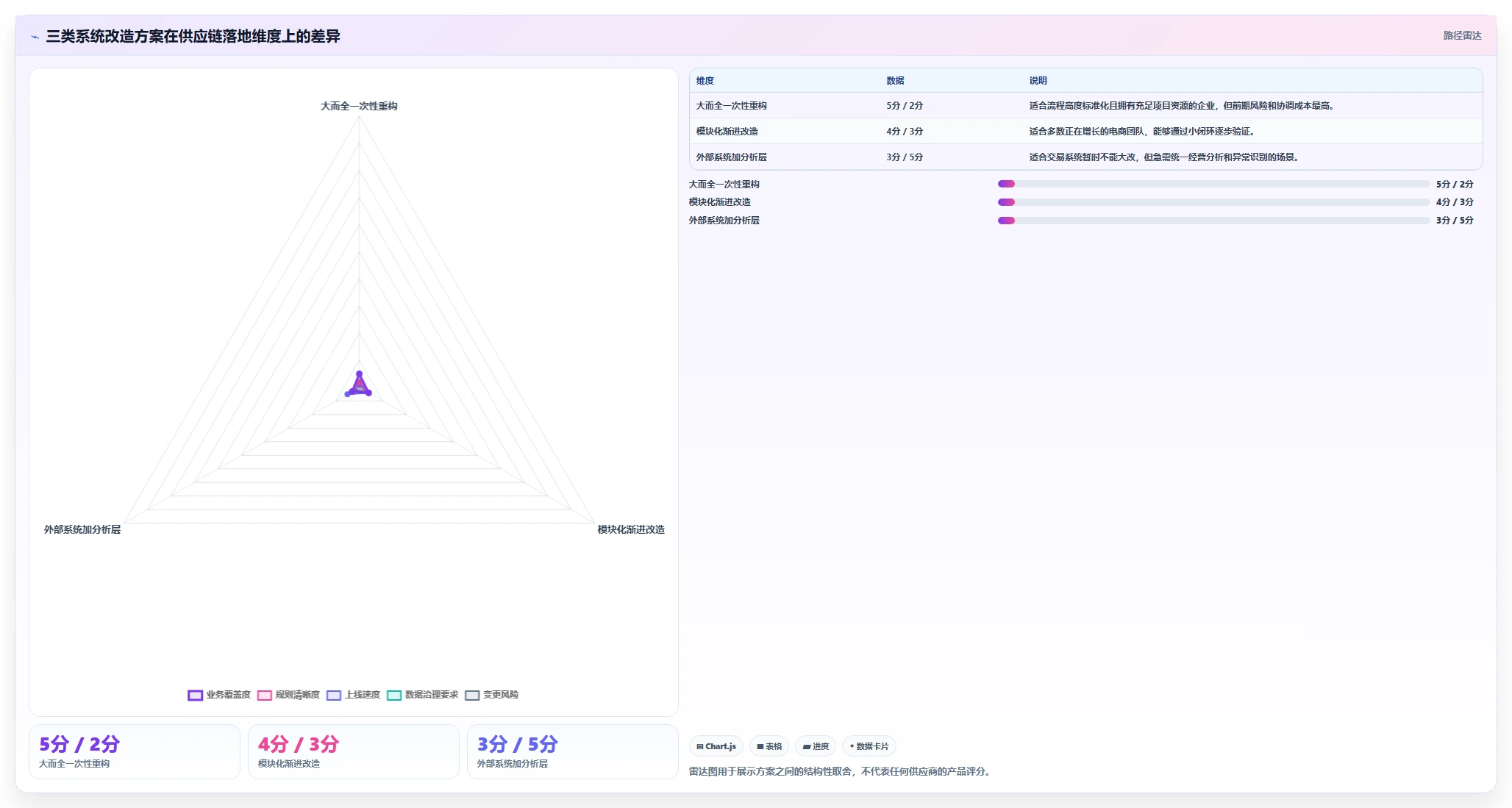
Task: Select the 3分 / 5分 data card
Action: coord(573,751)
